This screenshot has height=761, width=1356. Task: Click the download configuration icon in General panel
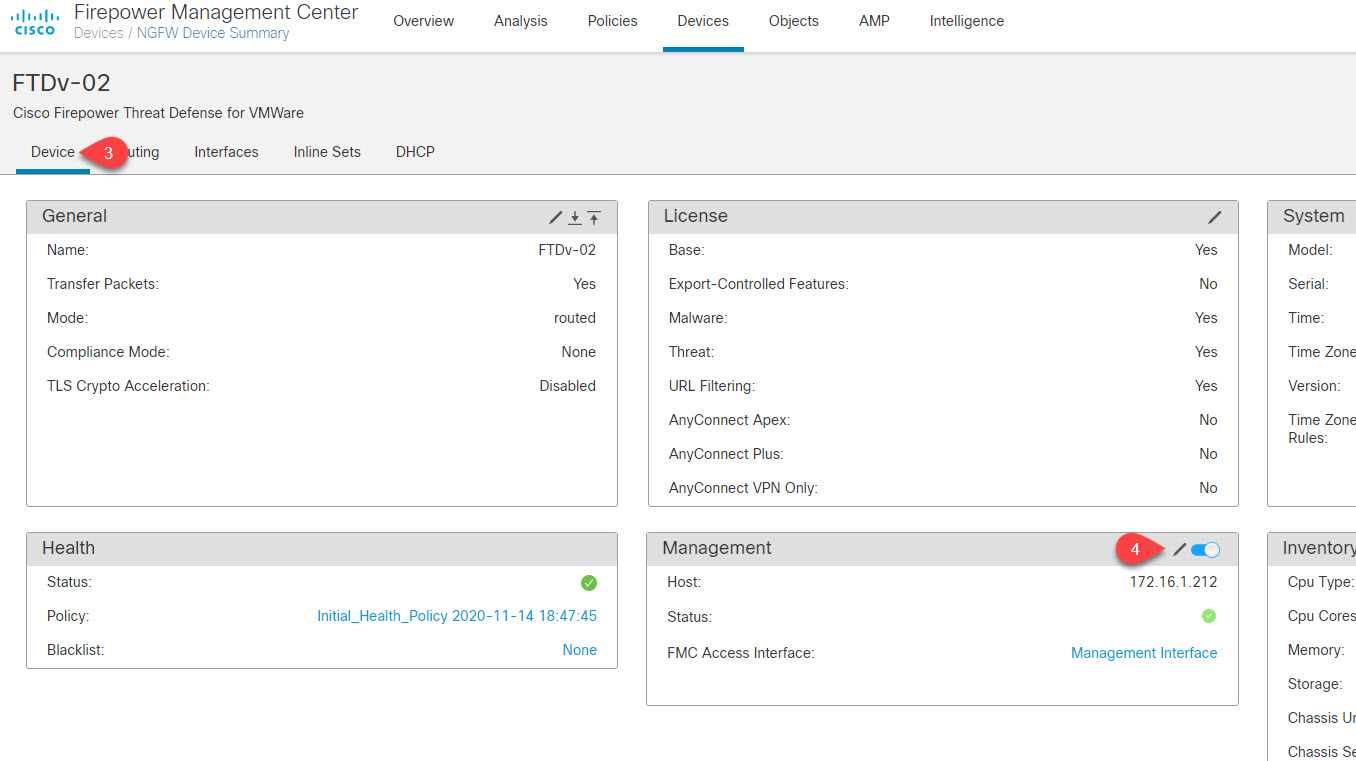point(575,217)
